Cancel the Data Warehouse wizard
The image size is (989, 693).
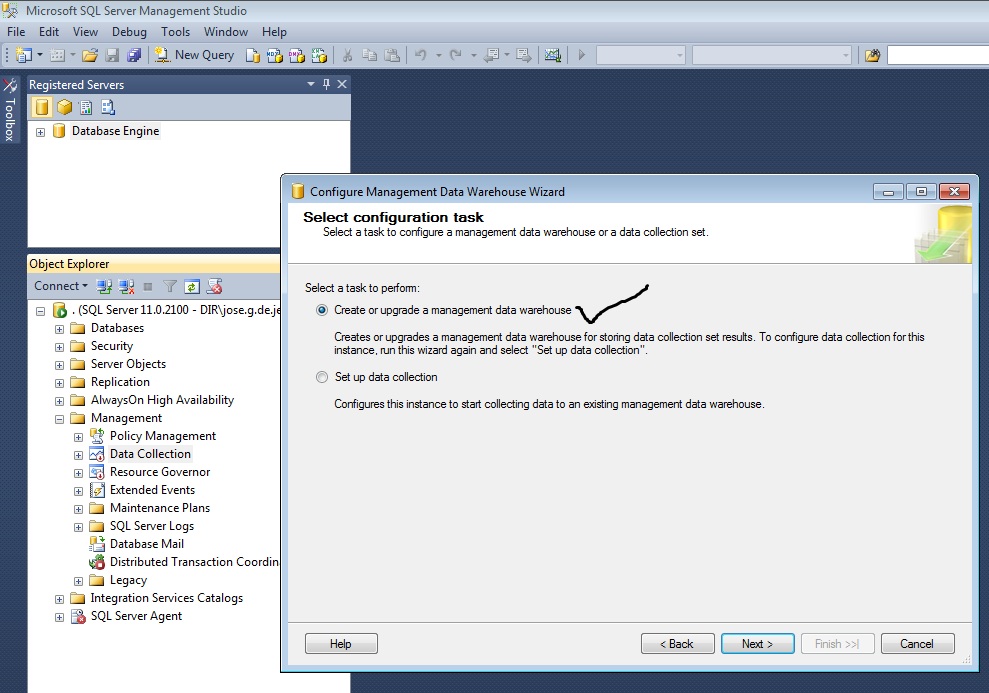917,644
